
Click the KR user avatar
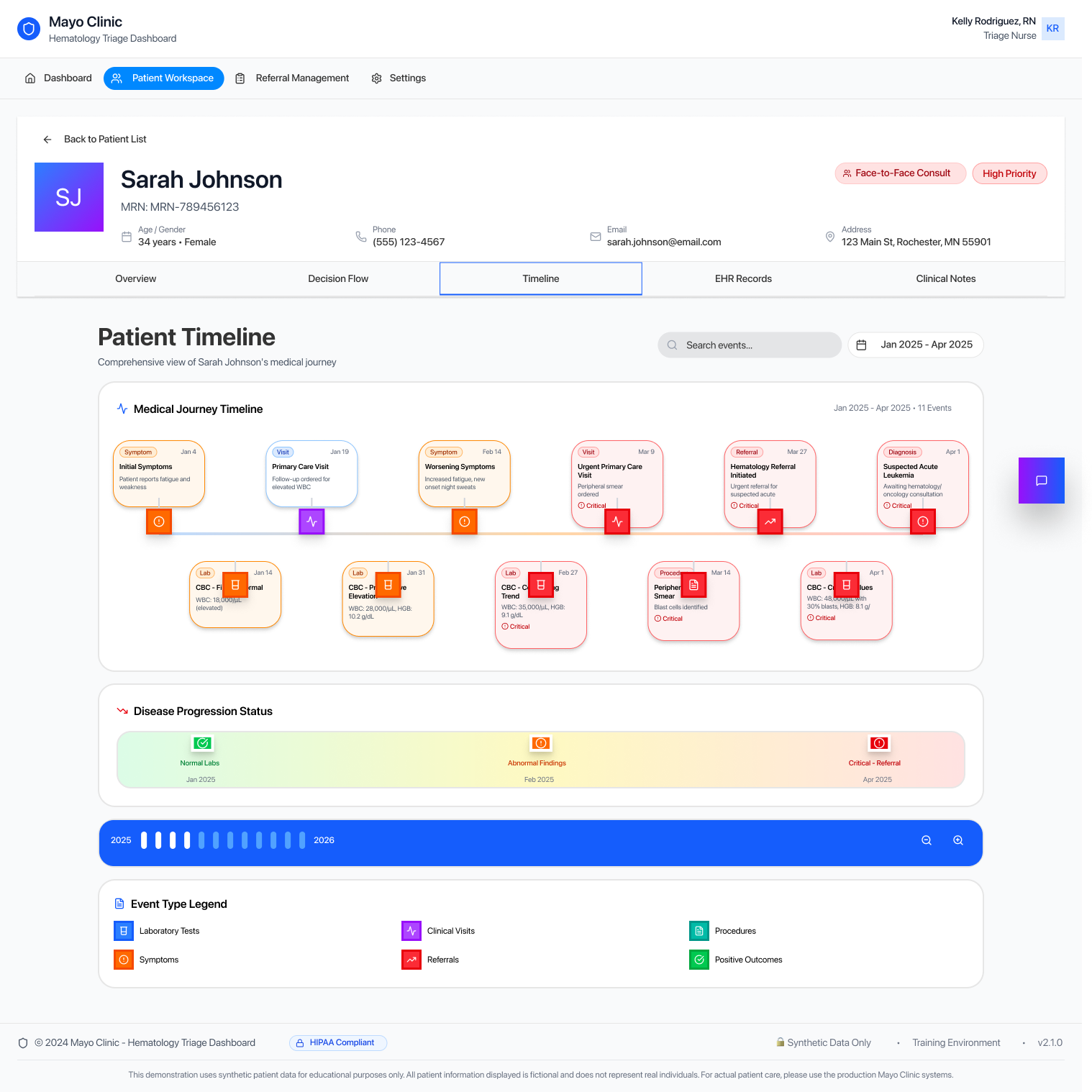[1052, 29]
